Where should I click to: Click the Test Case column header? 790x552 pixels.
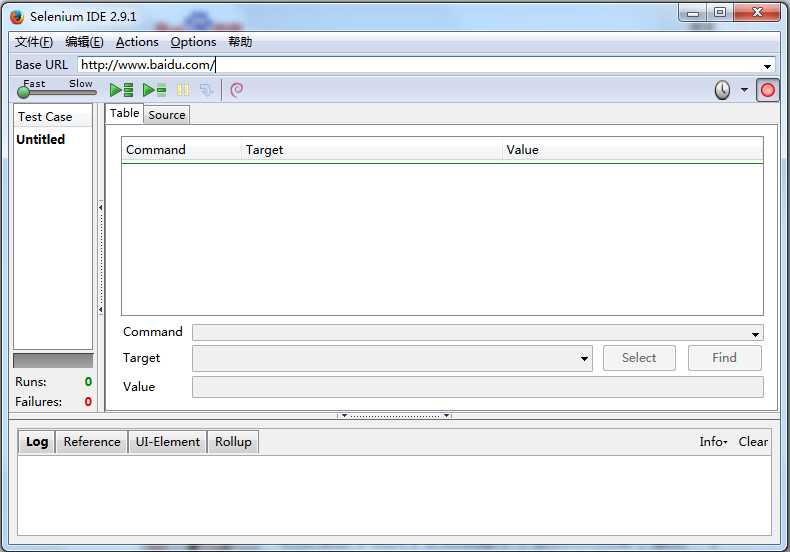point(52,116)
